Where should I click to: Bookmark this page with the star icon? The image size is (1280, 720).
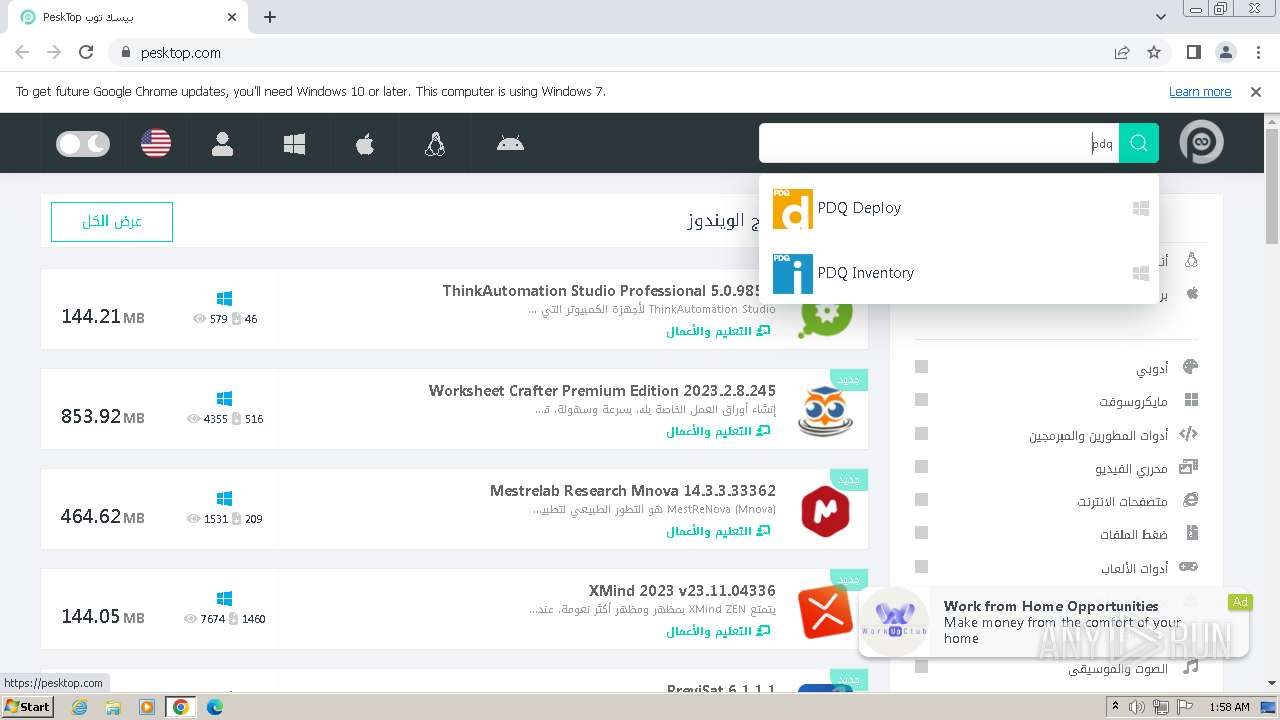pos(1154,52)
